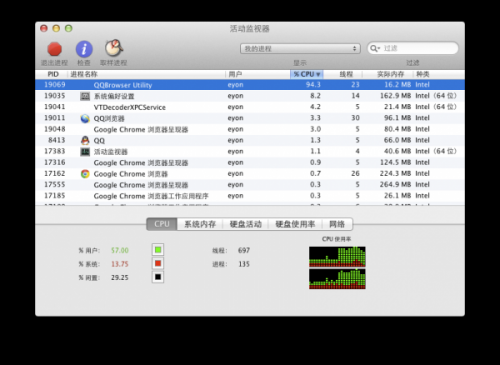
Task: Select the QQ process row PID 8413
Action: (x=250, y=140)
